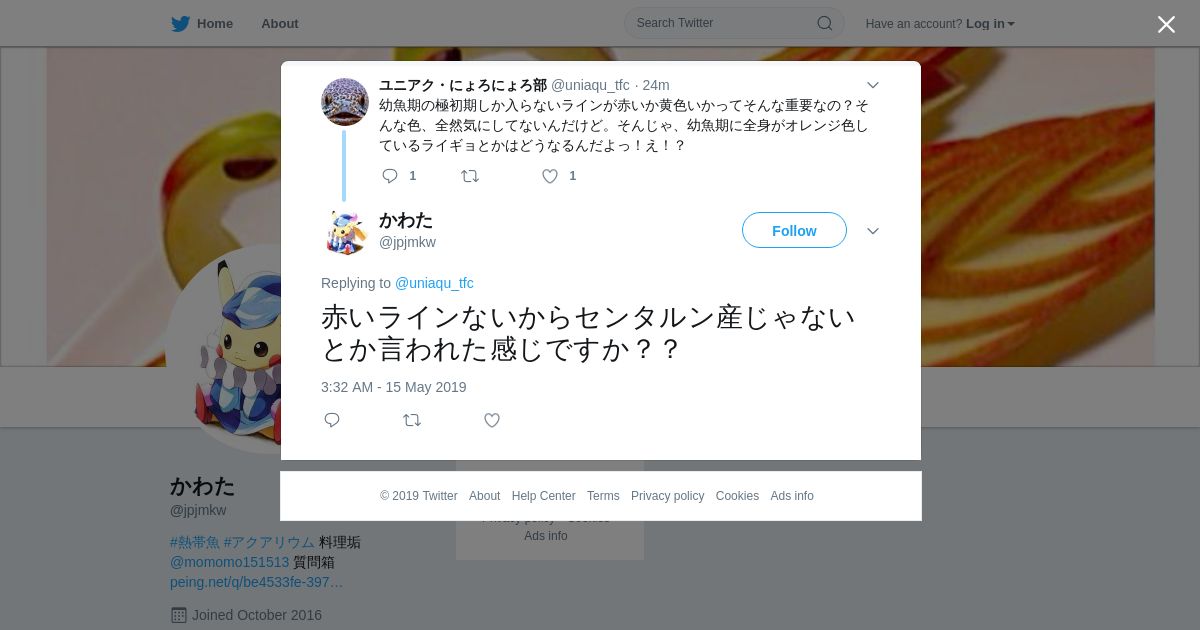
Task: Close the tweet overlay with the X
Action: 1166,24
